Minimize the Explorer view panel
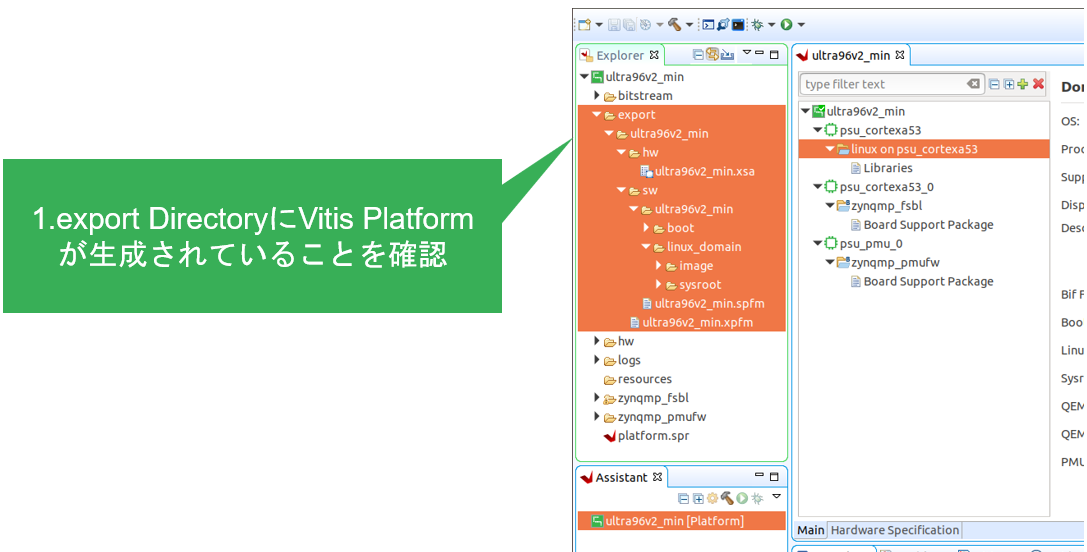Viewport: 1087px width, 552px height. click(x=760, y=54)
